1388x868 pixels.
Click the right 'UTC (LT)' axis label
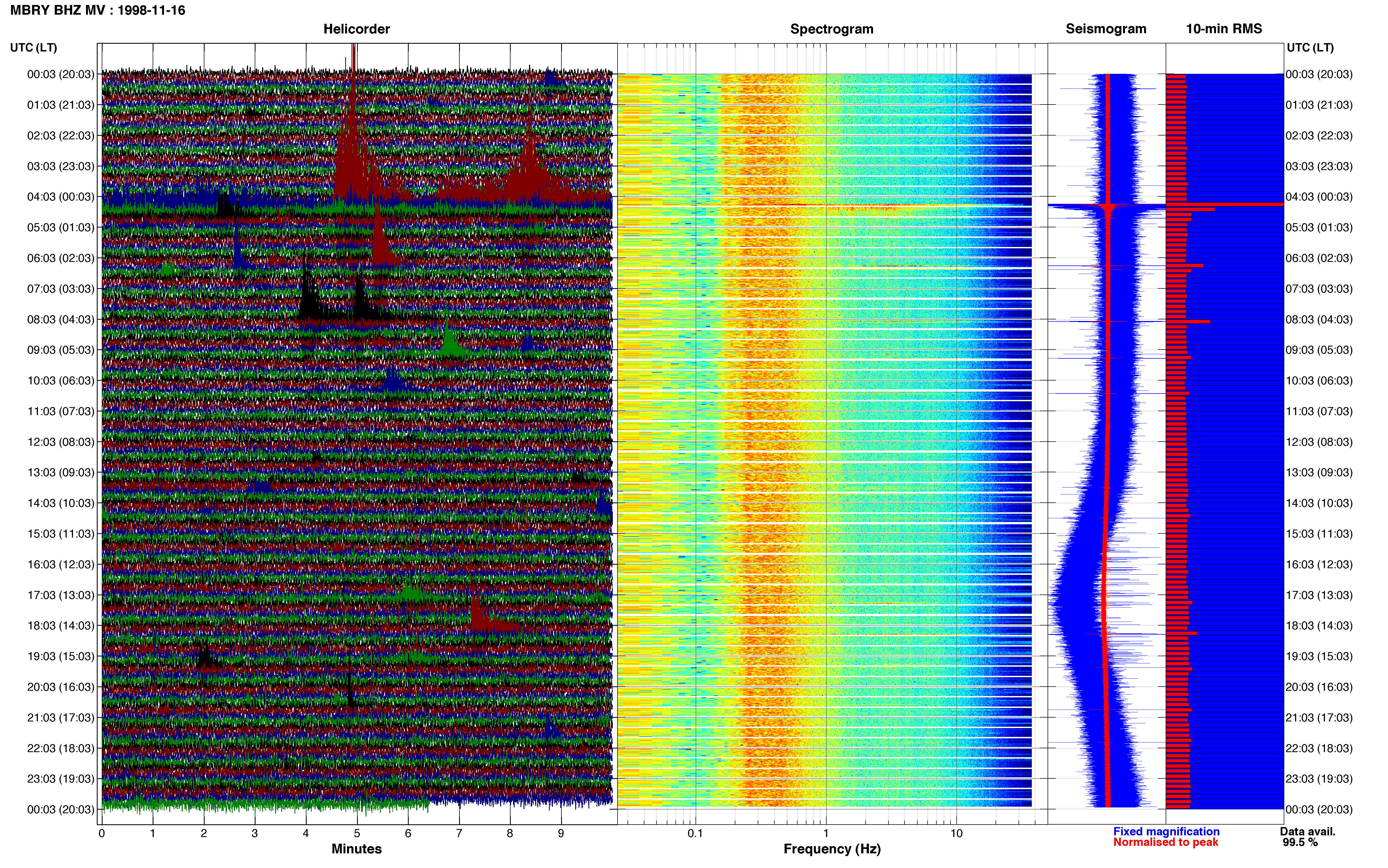click(x=1311, y=48)
